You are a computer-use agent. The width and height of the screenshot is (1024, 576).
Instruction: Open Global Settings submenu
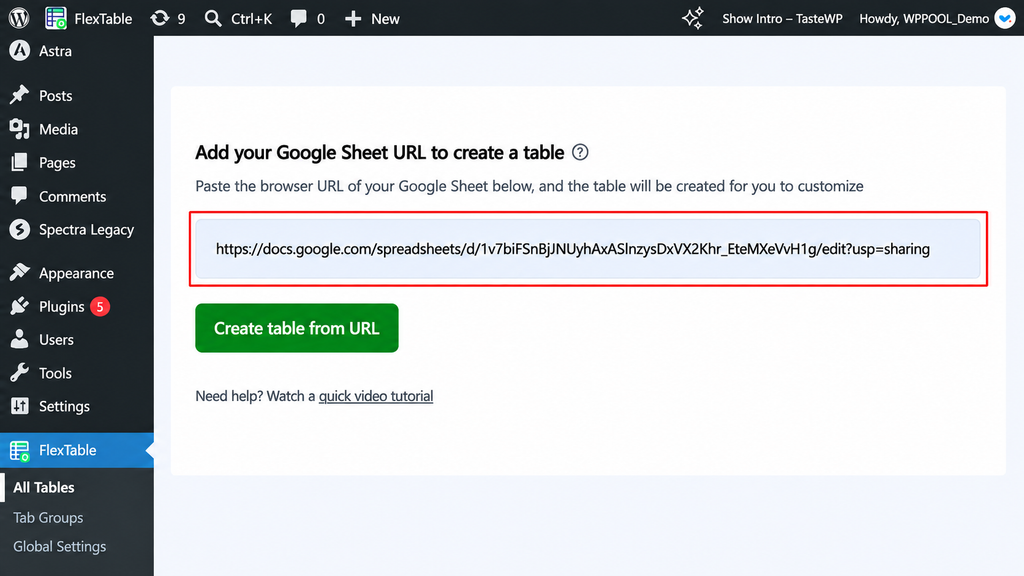59,546
